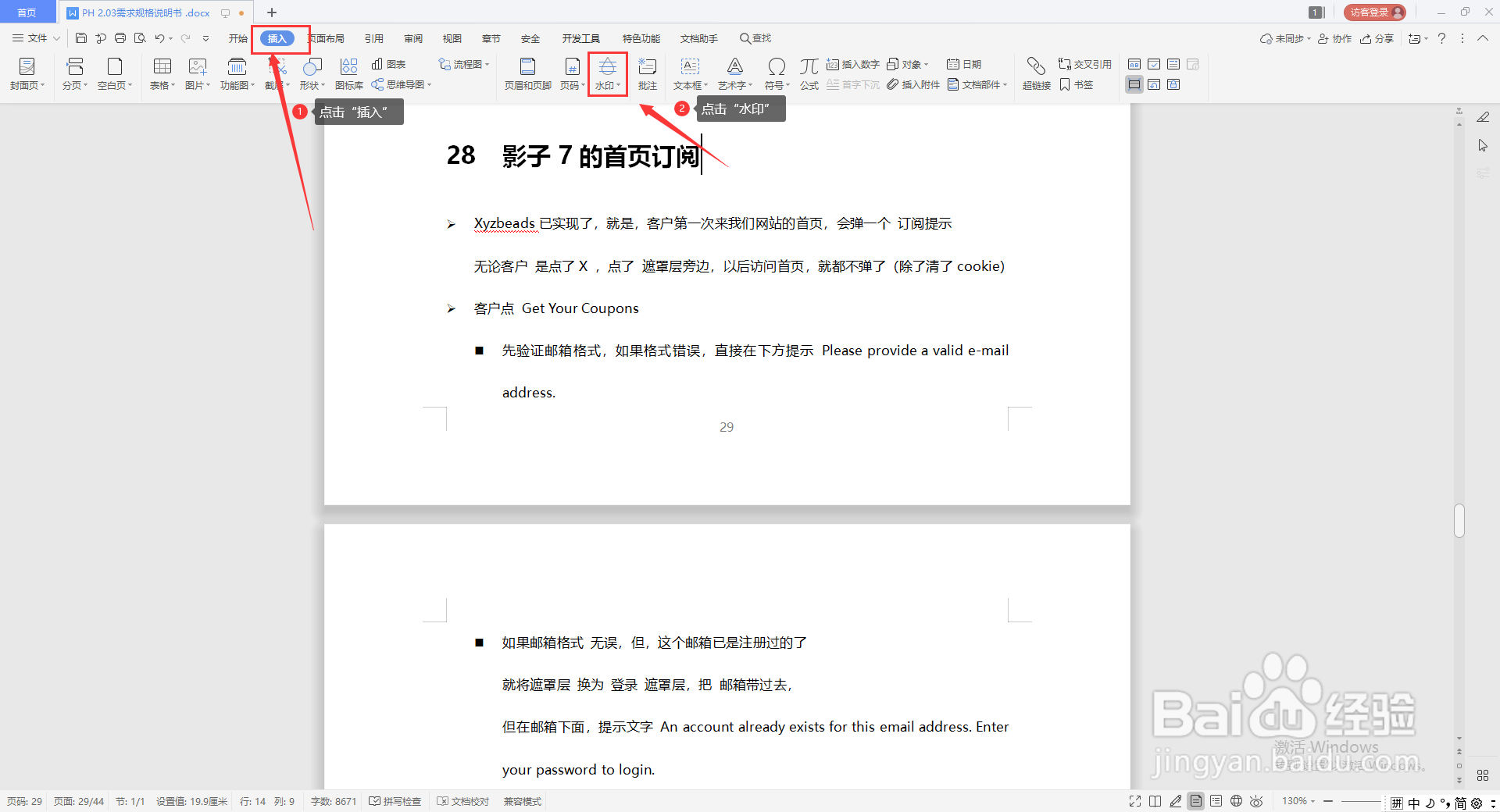Adjust the zoom slider at bottom right
This screenshot has width=1500, height=812.
click(1359, 801)
